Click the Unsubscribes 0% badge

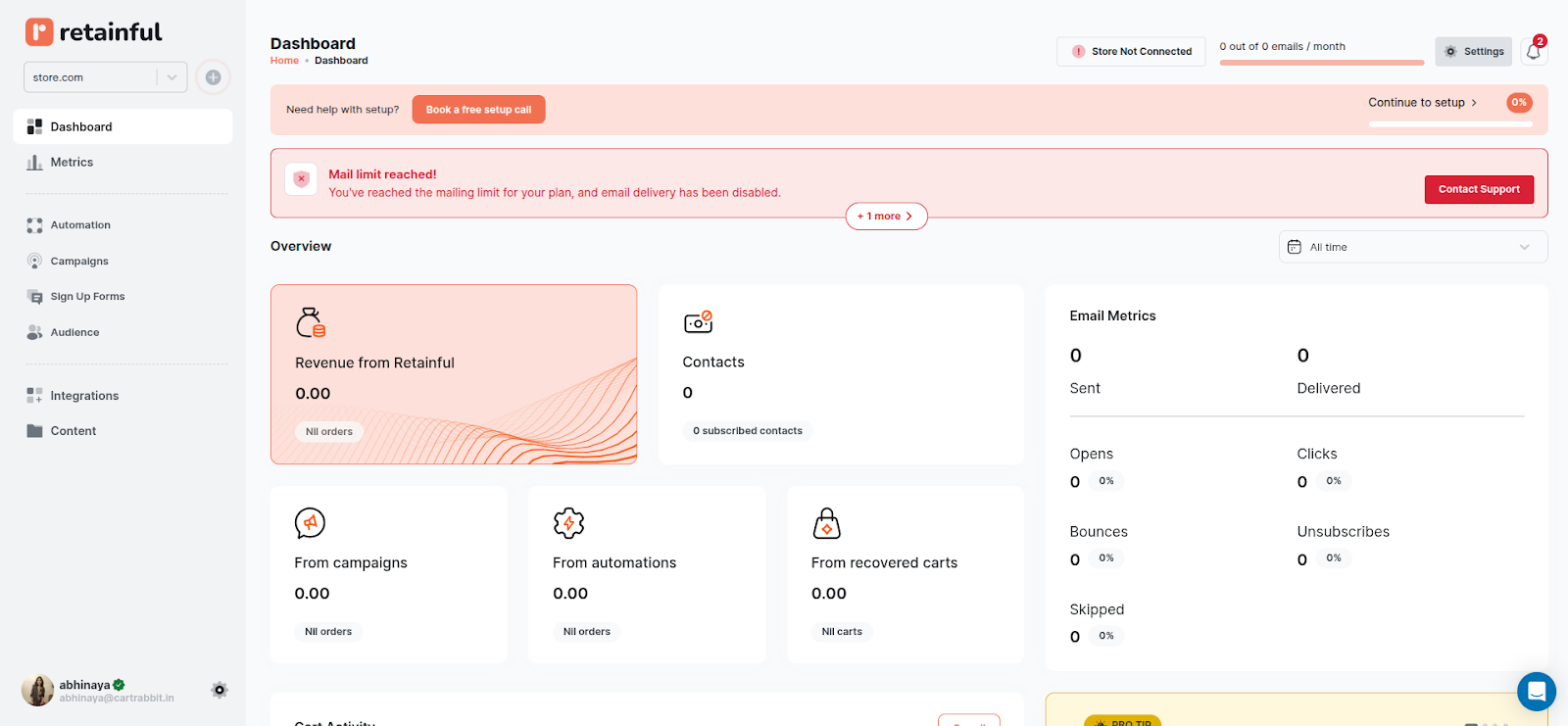(x=1334, y=558)
